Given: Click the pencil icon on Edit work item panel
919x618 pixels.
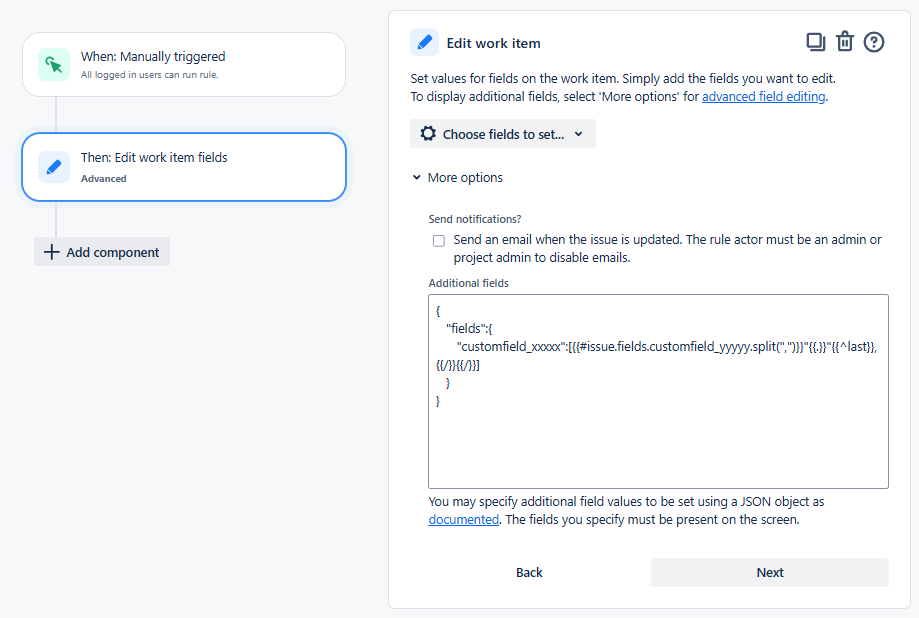Looking at the screenshot, I should tap(424, 41).
